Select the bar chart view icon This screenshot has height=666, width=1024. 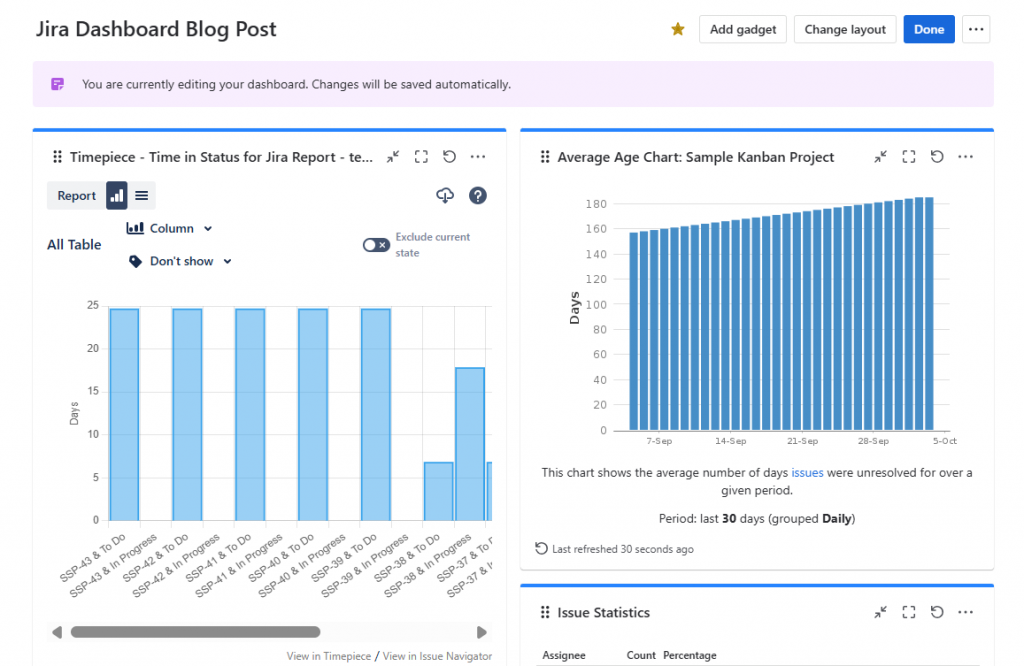(x=117, y=196)
